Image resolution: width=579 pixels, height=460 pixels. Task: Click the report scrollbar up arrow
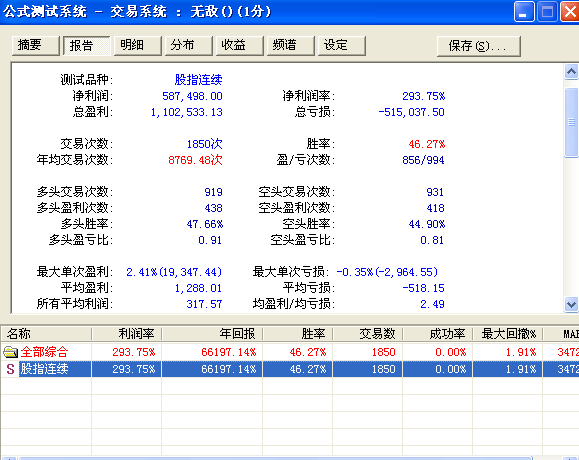tap(571, 72)
